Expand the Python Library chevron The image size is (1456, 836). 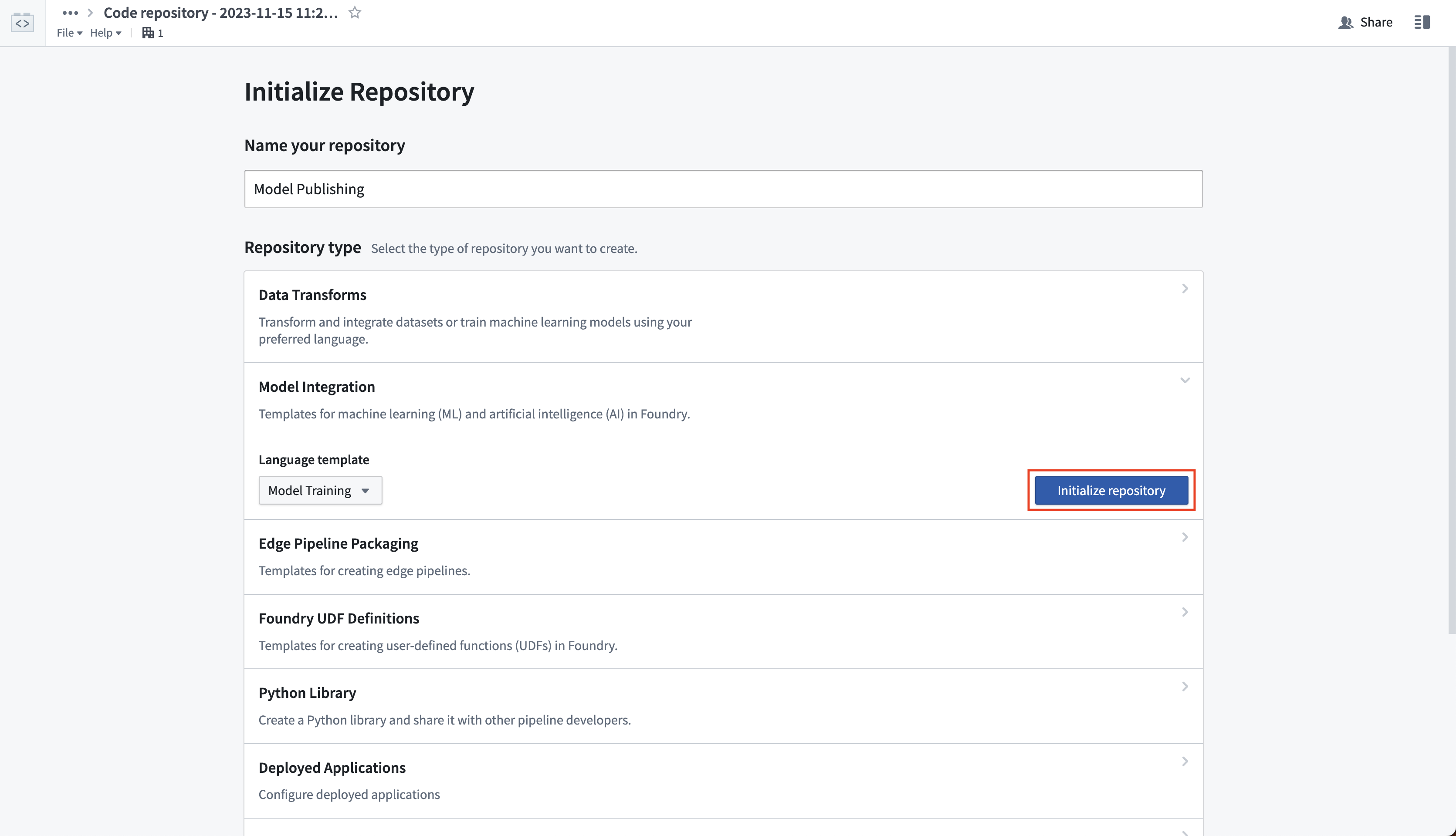tap(1185, 687)
